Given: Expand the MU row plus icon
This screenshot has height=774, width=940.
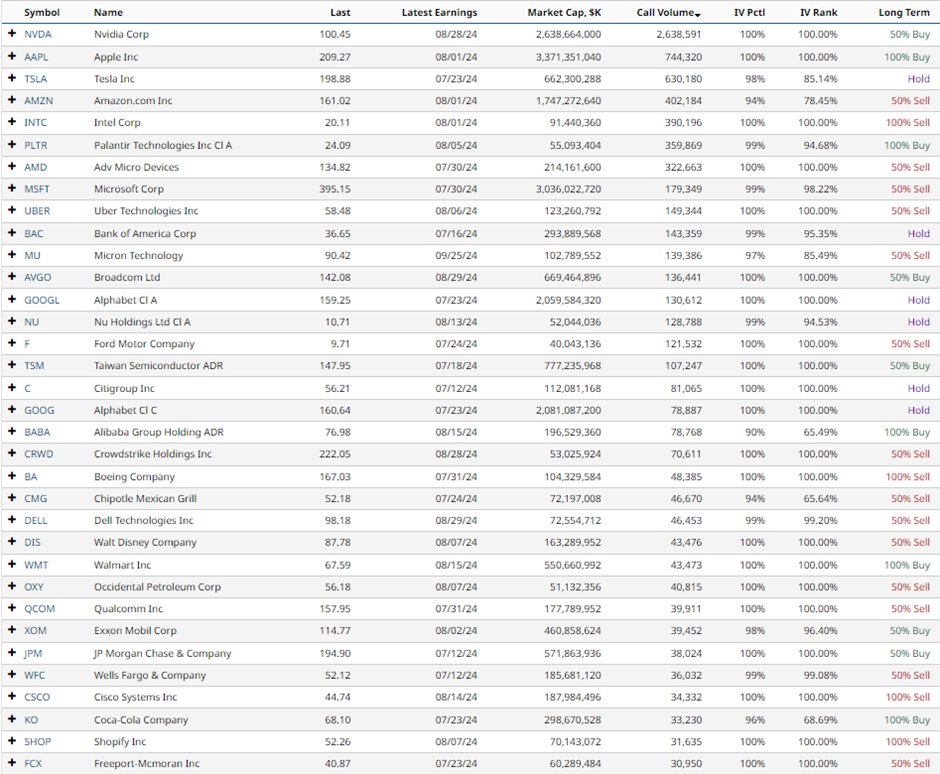Looking at the screenshot, I should (x=11, y=255).
